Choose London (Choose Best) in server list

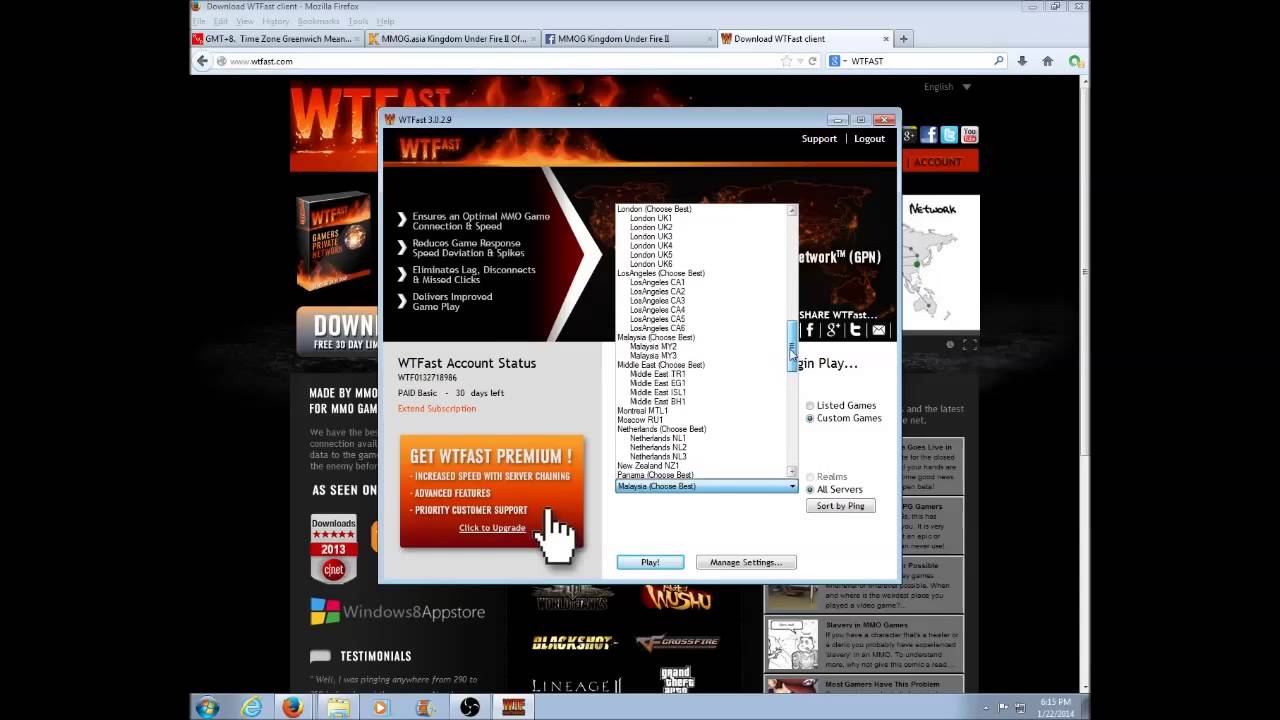click(x=654, y=209)
